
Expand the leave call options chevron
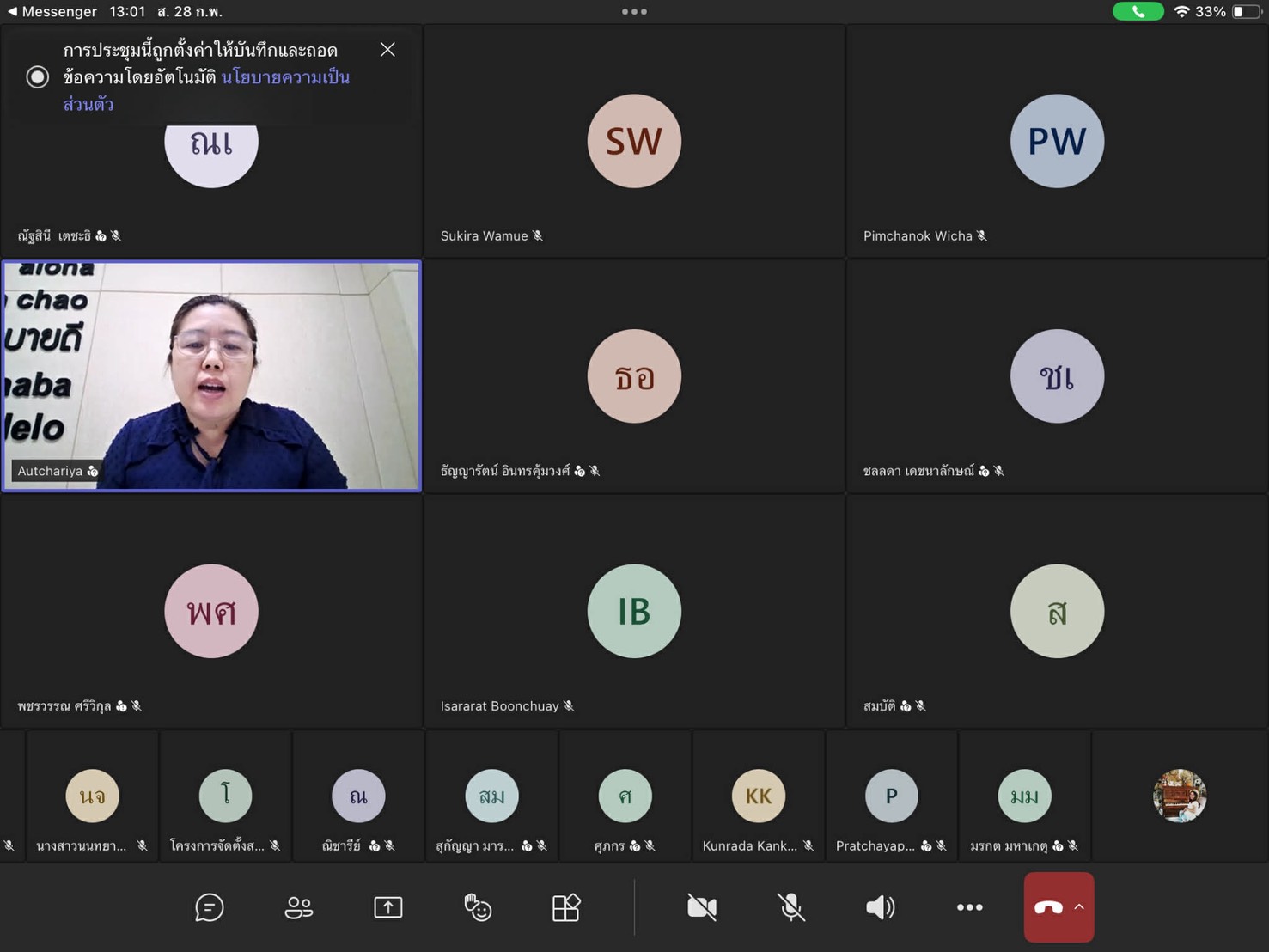click(1079, 907)
